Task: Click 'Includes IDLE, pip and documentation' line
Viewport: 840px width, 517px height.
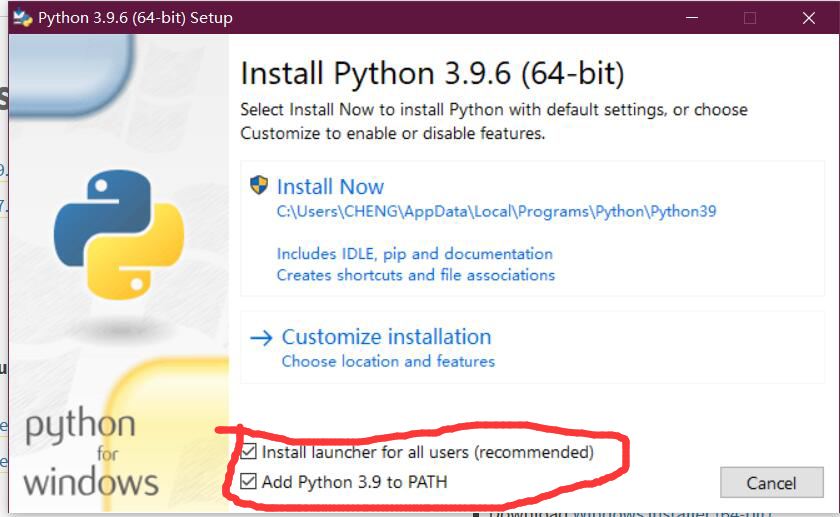Action: [415, 254]
